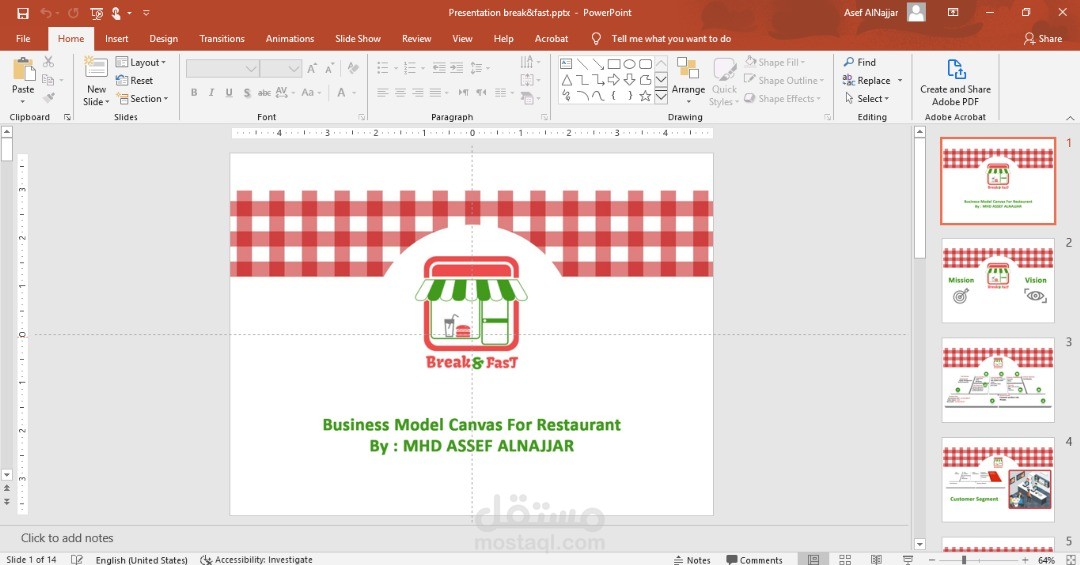This screenshot has width=1080, height=565.
Task: Click the Paste clipboard icon
Action: 23,70
